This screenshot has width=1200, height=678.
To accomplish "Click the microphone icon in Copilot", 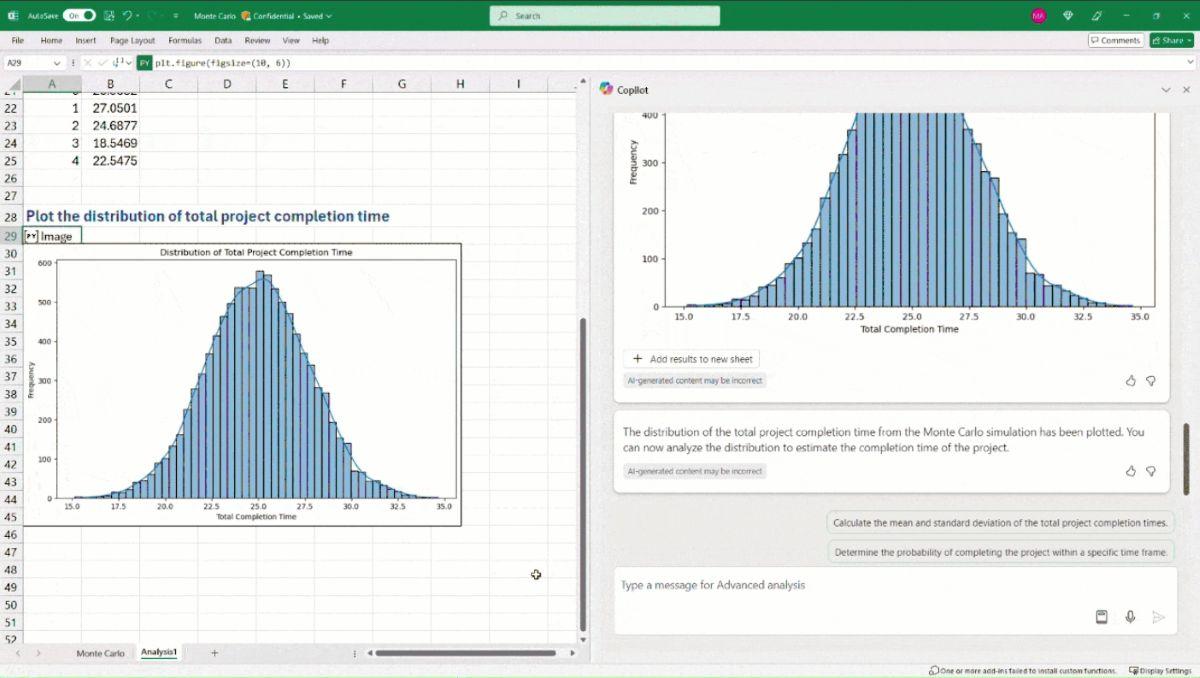I will click(x=1130, y=617).
